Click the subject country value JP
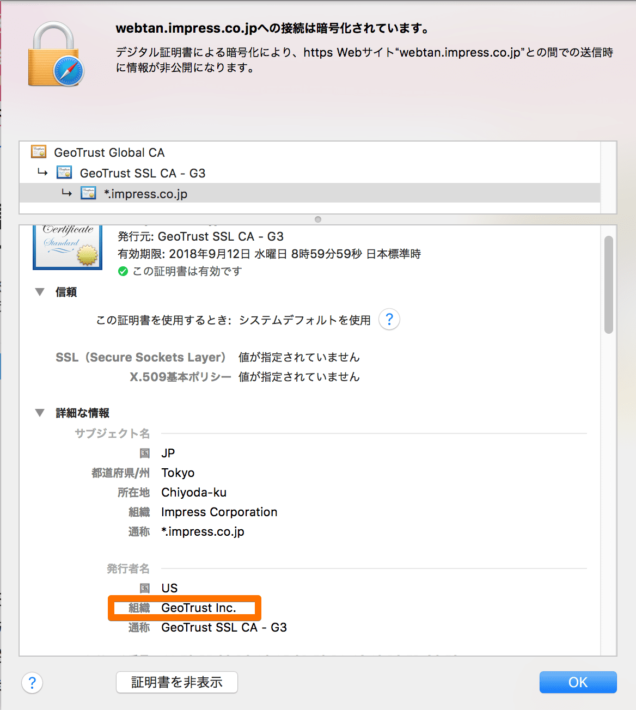The image size is (636, 710). point(168,453)
